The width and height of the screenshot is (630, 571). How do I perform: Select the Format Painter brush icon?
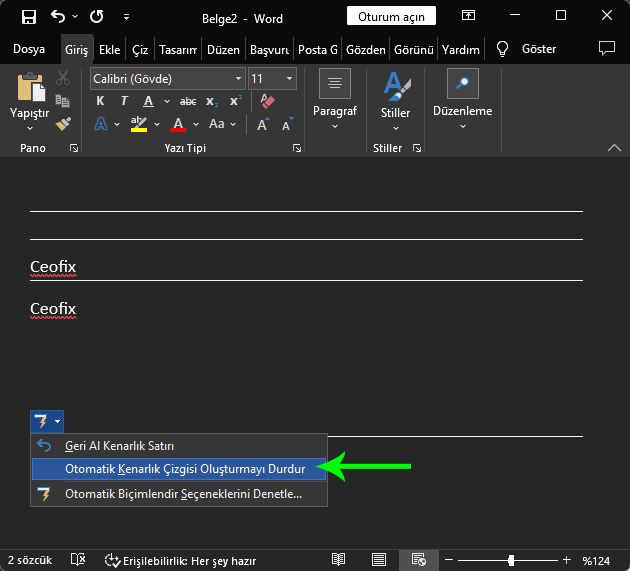tap(63, 124)
